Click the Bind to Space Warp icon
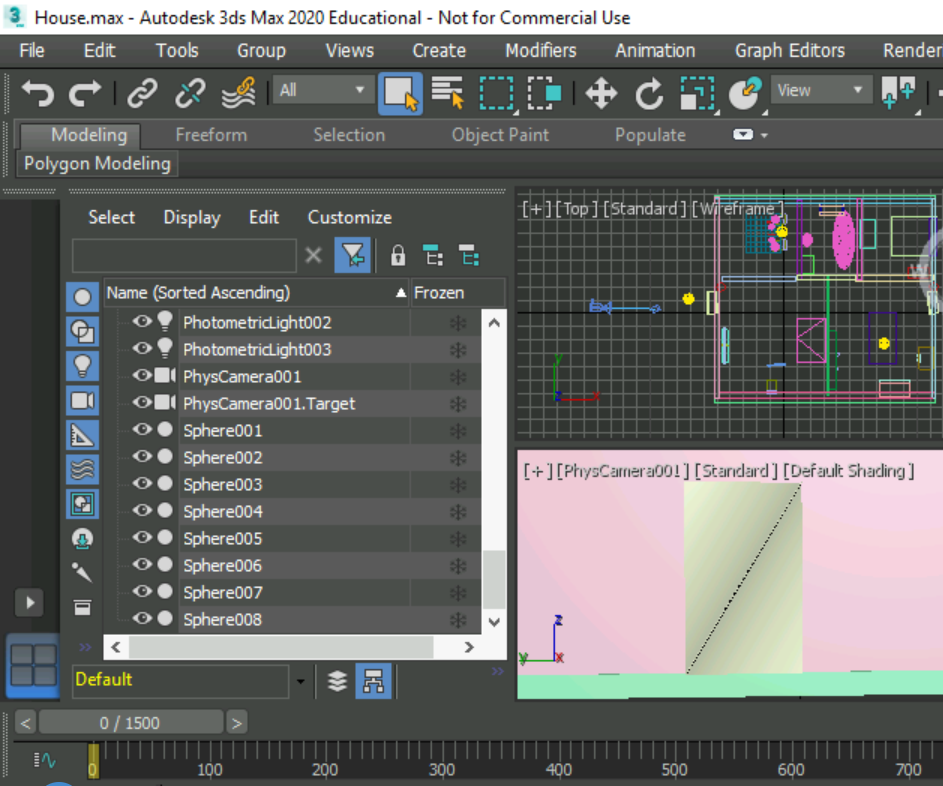 pos(238,92)
